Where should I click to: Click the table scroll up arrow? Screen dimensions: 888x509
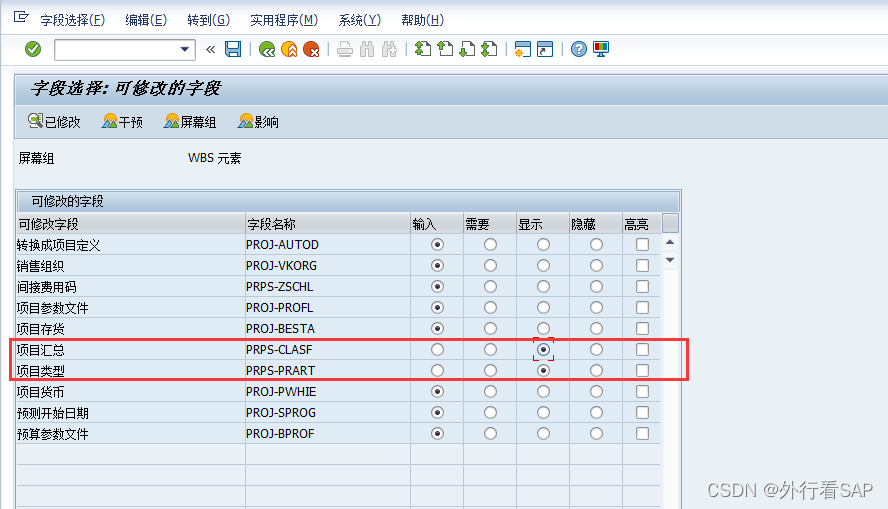(x=670, y=242)
